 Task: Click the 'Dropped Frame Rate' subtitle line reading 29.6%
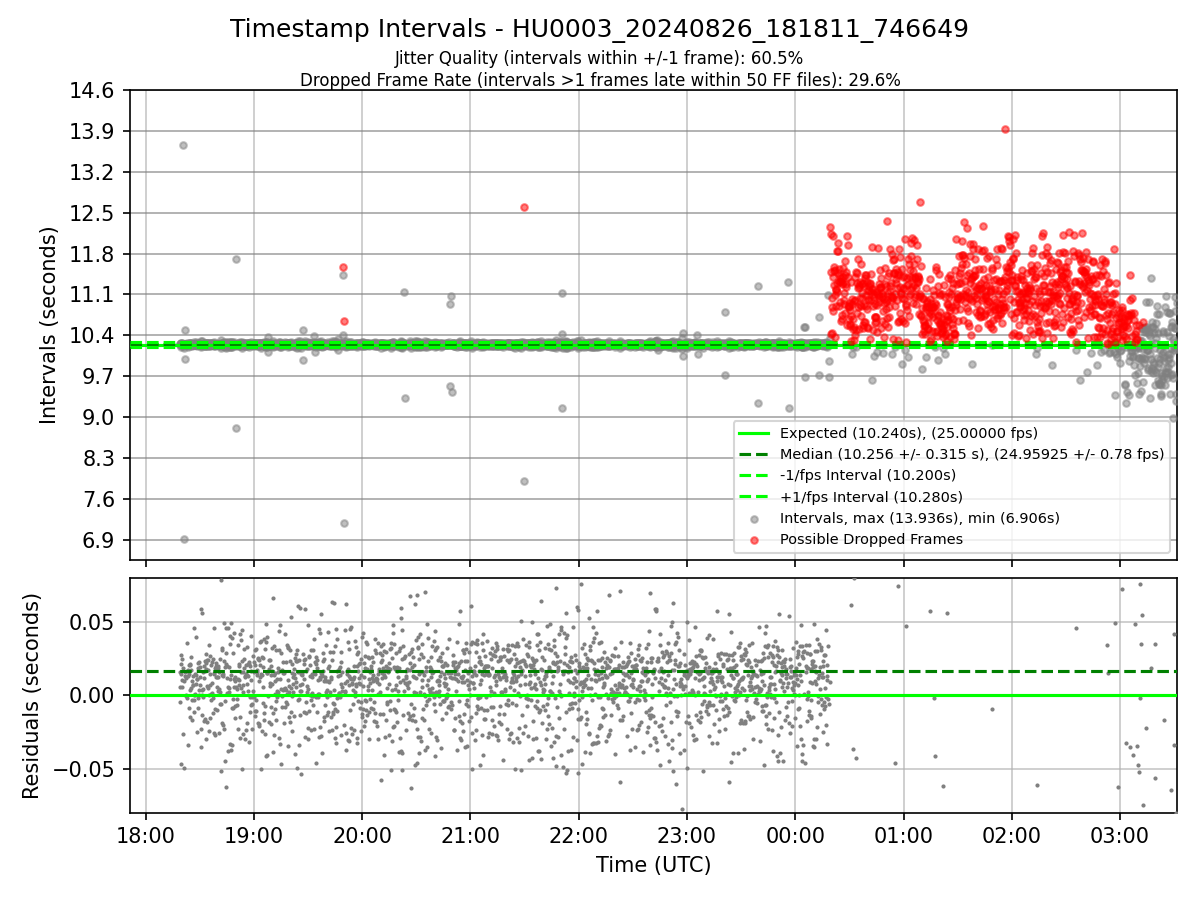pos(600,80)
